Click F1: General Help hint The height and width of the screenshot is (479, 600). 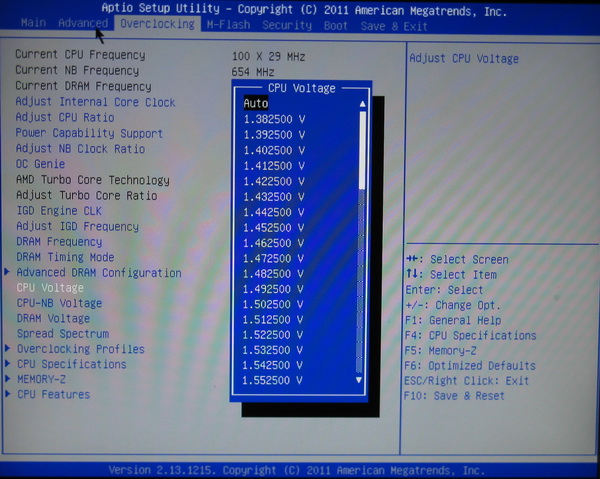click(453, 320)
